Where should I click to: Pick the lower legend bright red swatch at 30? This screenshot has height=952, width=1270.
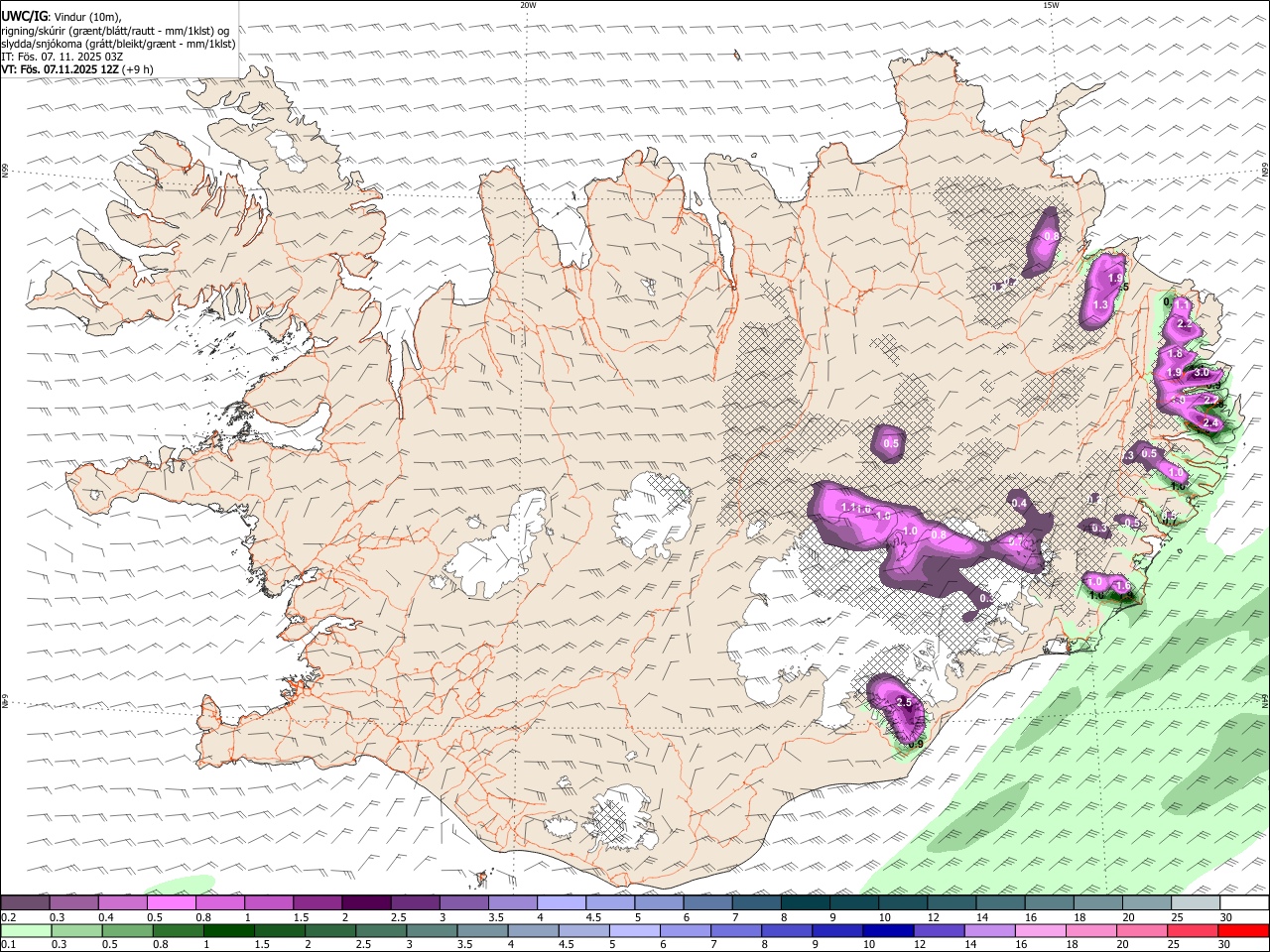1243,930
